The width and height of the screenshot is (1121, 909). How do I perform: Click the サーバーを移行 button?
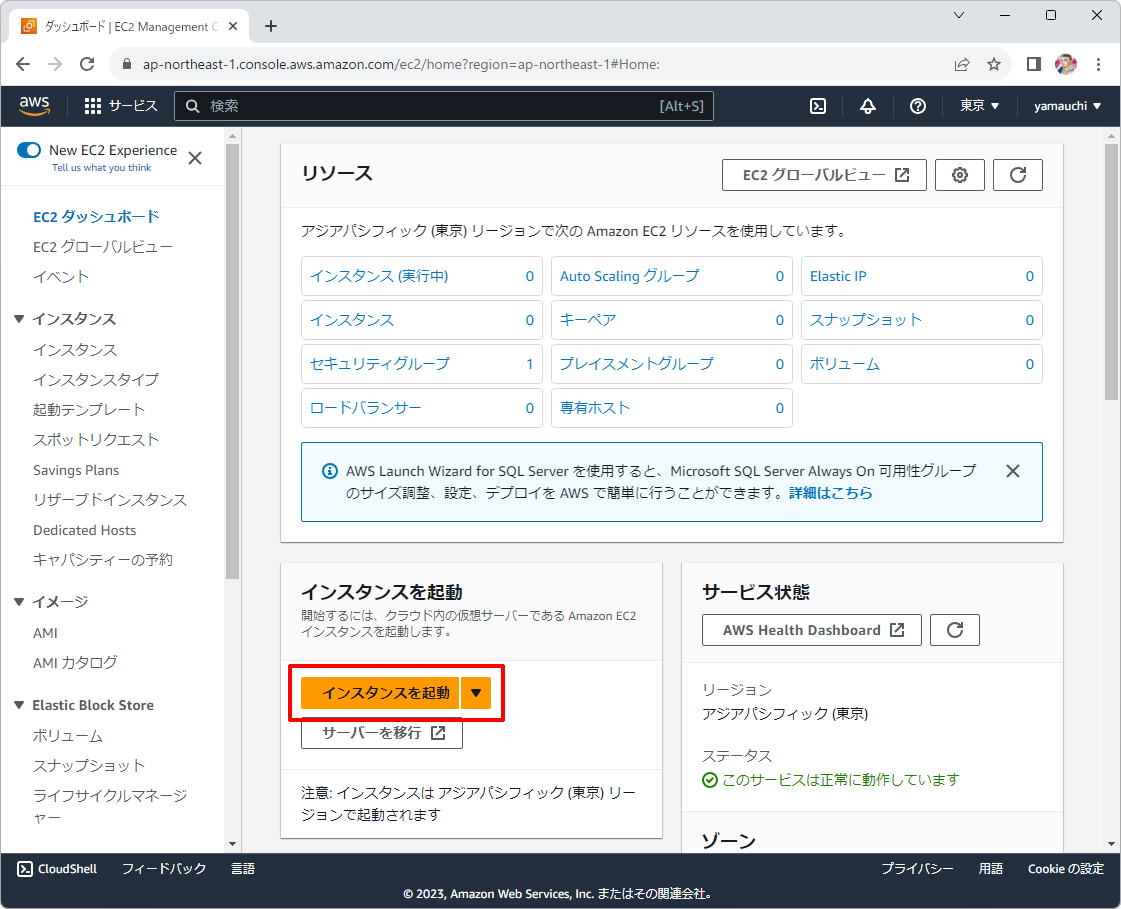coord(382,733)
